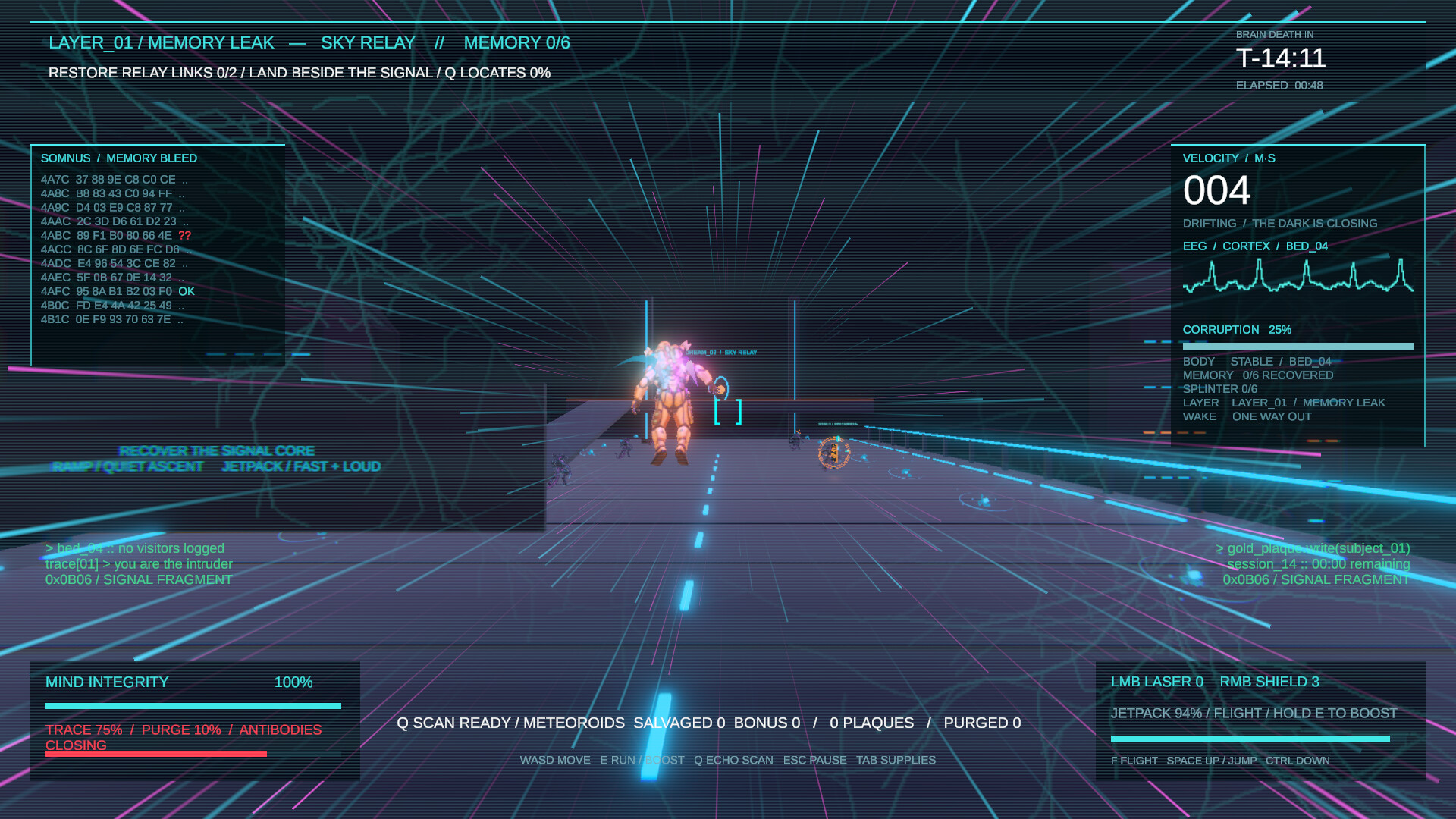Click the MEMORY 0/6 RECOVERED status line
Viewport: 1456px width, 819px height.
(x=1258, y=375)
